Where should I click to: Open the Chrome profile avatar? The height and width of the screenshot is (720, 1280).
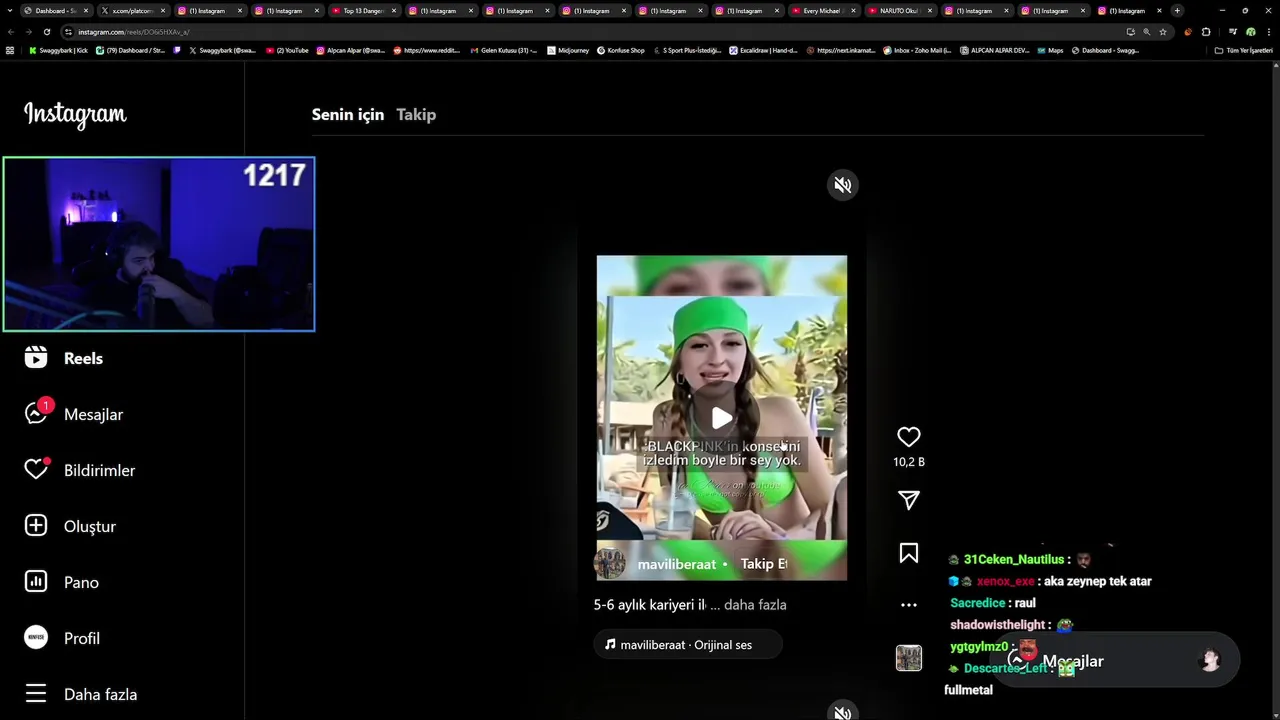click(x=1250, y=32)
